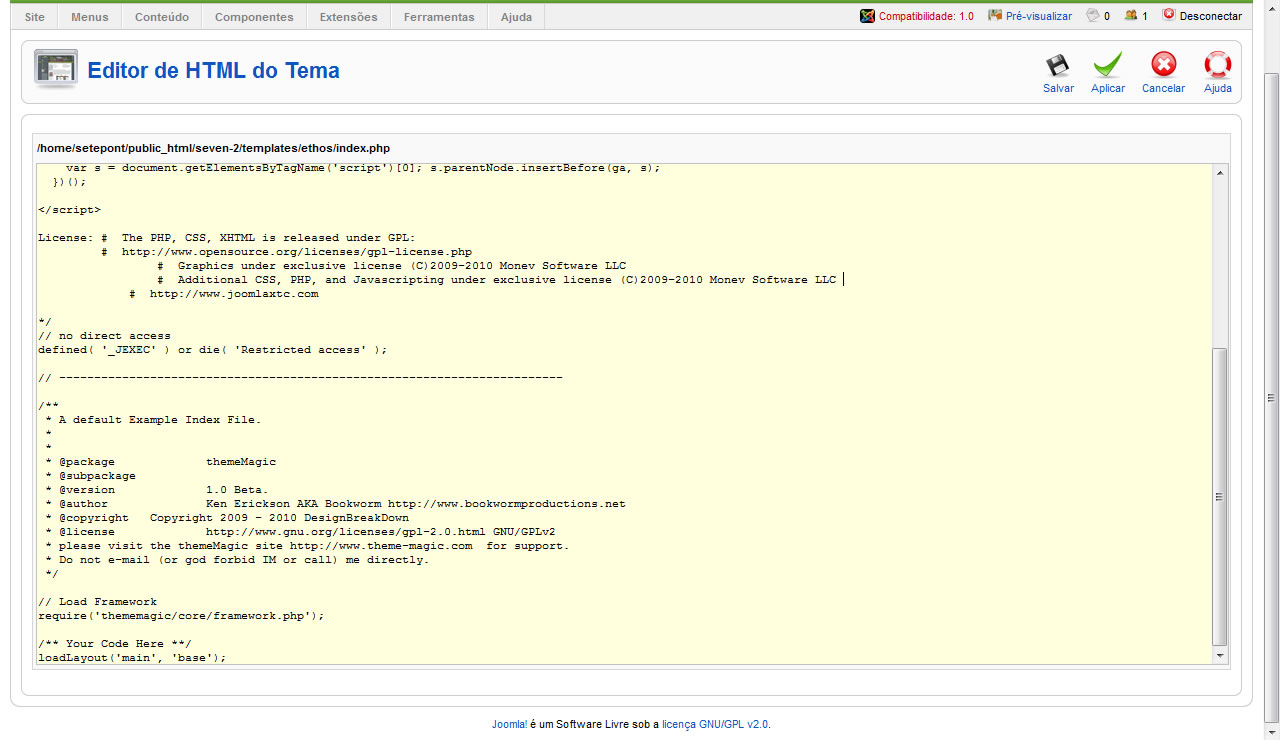Open the Ferramentas menu
The width and height of the screenshot is (1280, 740).
click(439, 17)
